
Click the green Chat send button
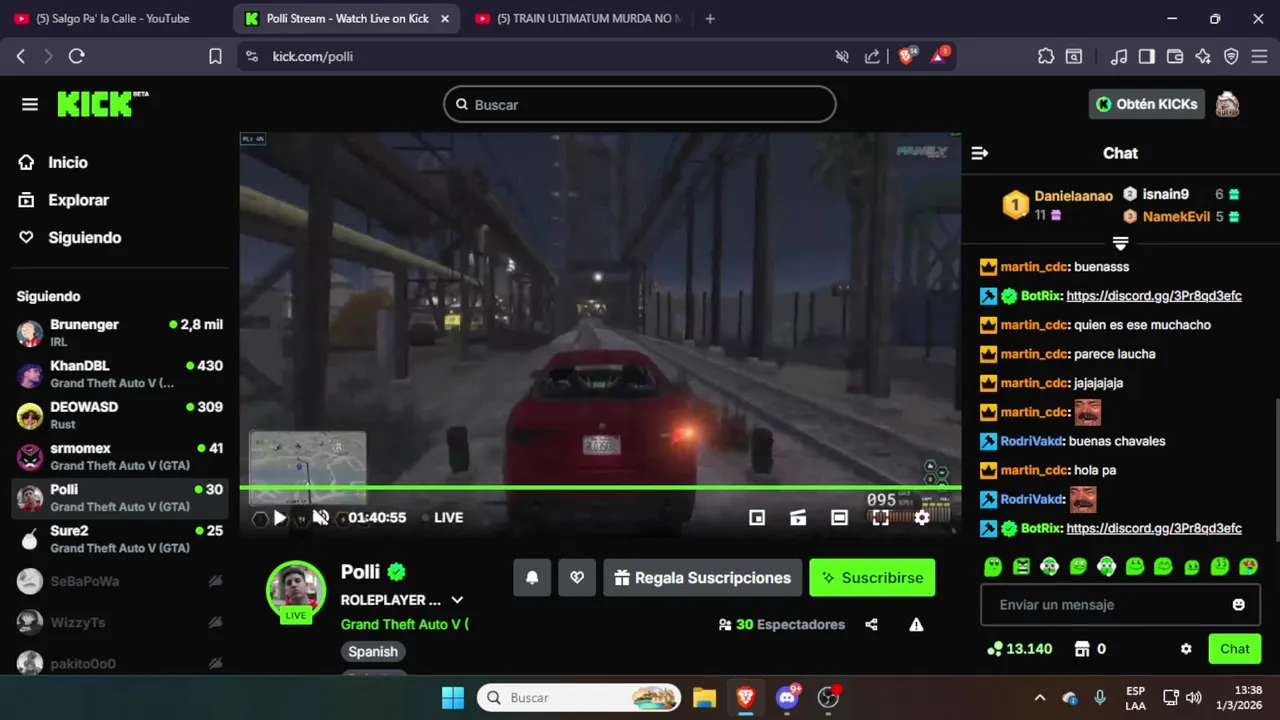(x=1234, y=649)
